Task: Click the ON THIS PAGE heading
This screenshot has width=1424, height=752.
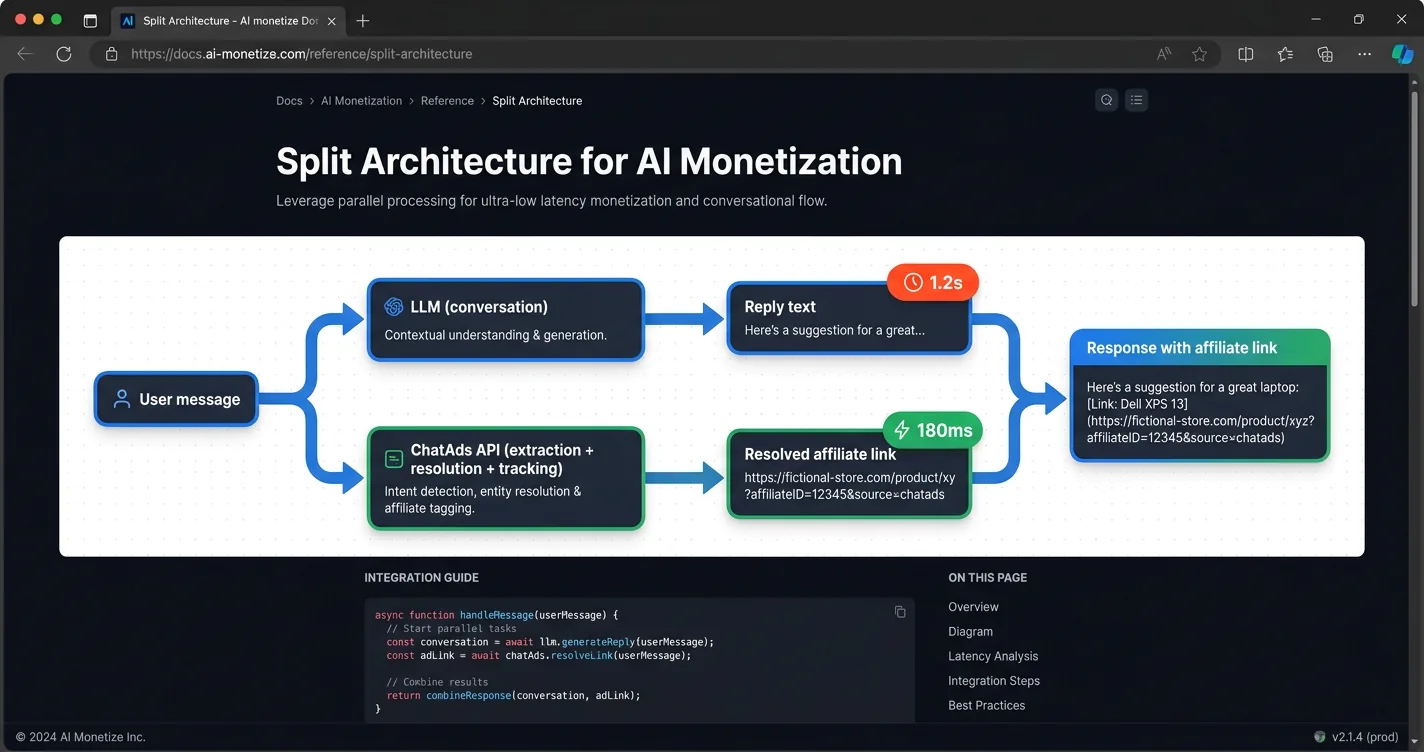Action: tap(987, 578)
